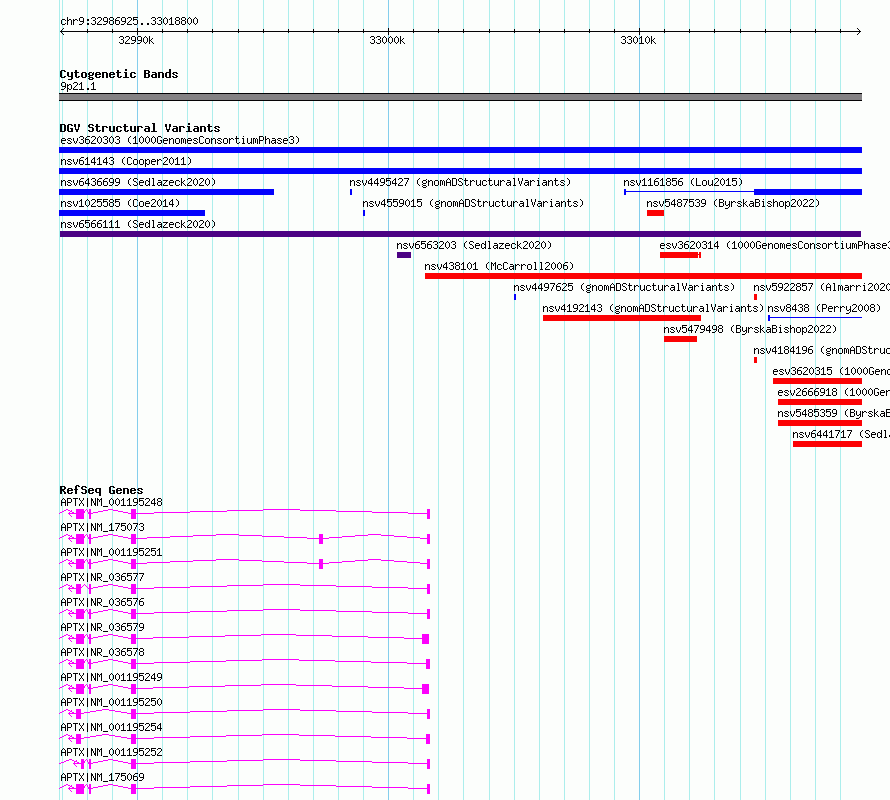This screenshot has width=890, height=800.
Task: Click the red bar of nsv438101
Action: (x=643, y=276)
